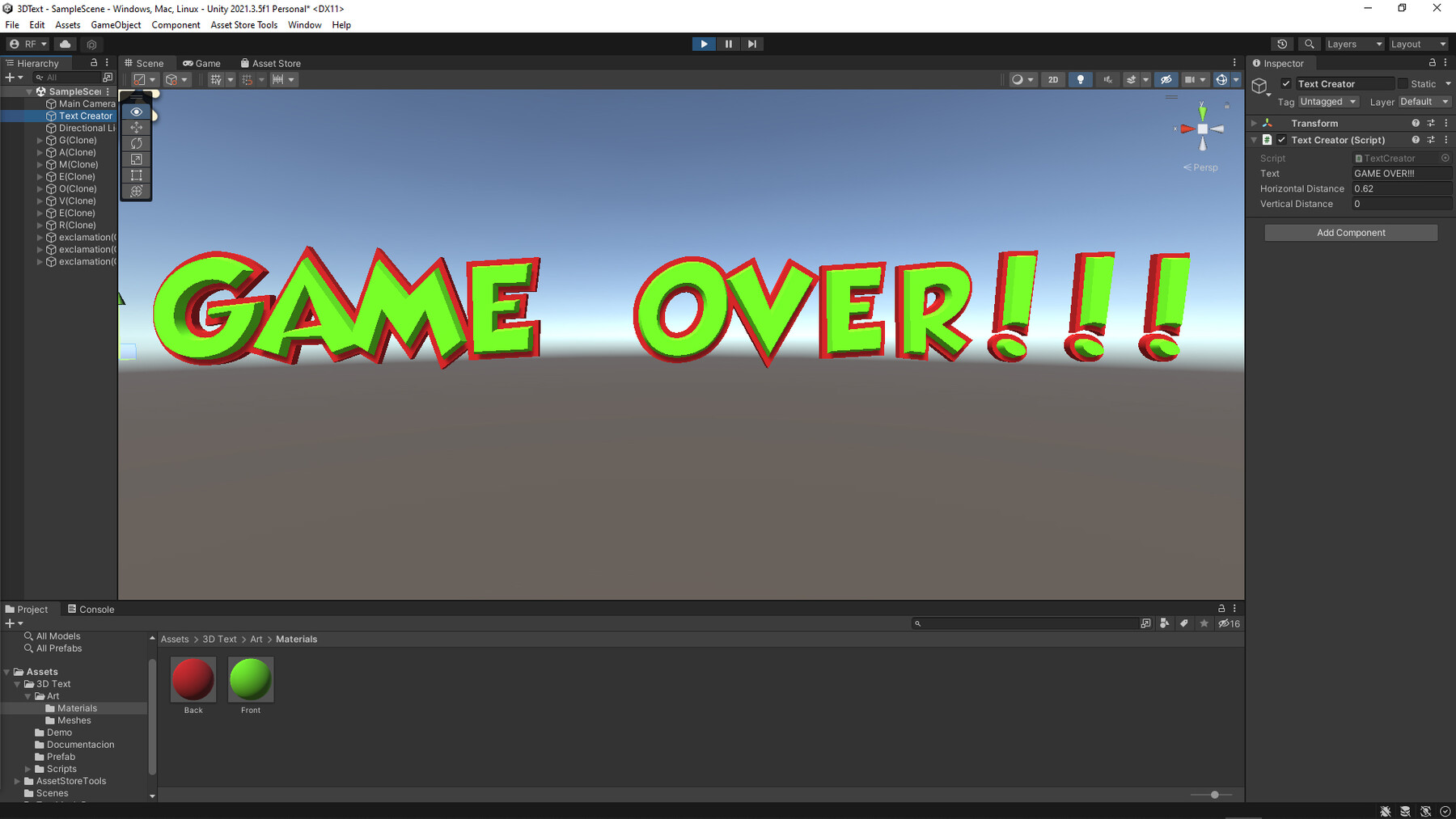Viewport: 1456px width, 819px height.
Task: Select the Rotate tool
Action: point(136,143)
